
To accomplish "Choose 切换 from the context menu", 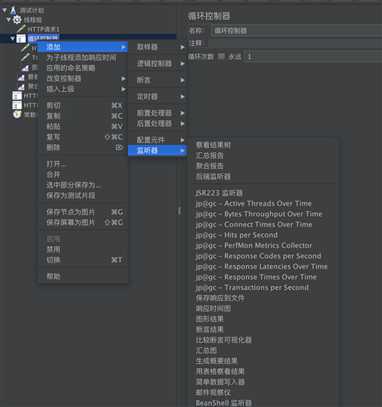I will coord(83,260).
